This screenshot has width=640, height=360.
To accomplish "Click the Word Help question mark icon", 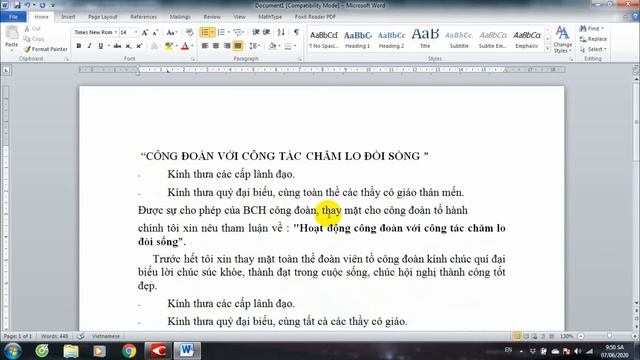I will click(x=635, y=17).
